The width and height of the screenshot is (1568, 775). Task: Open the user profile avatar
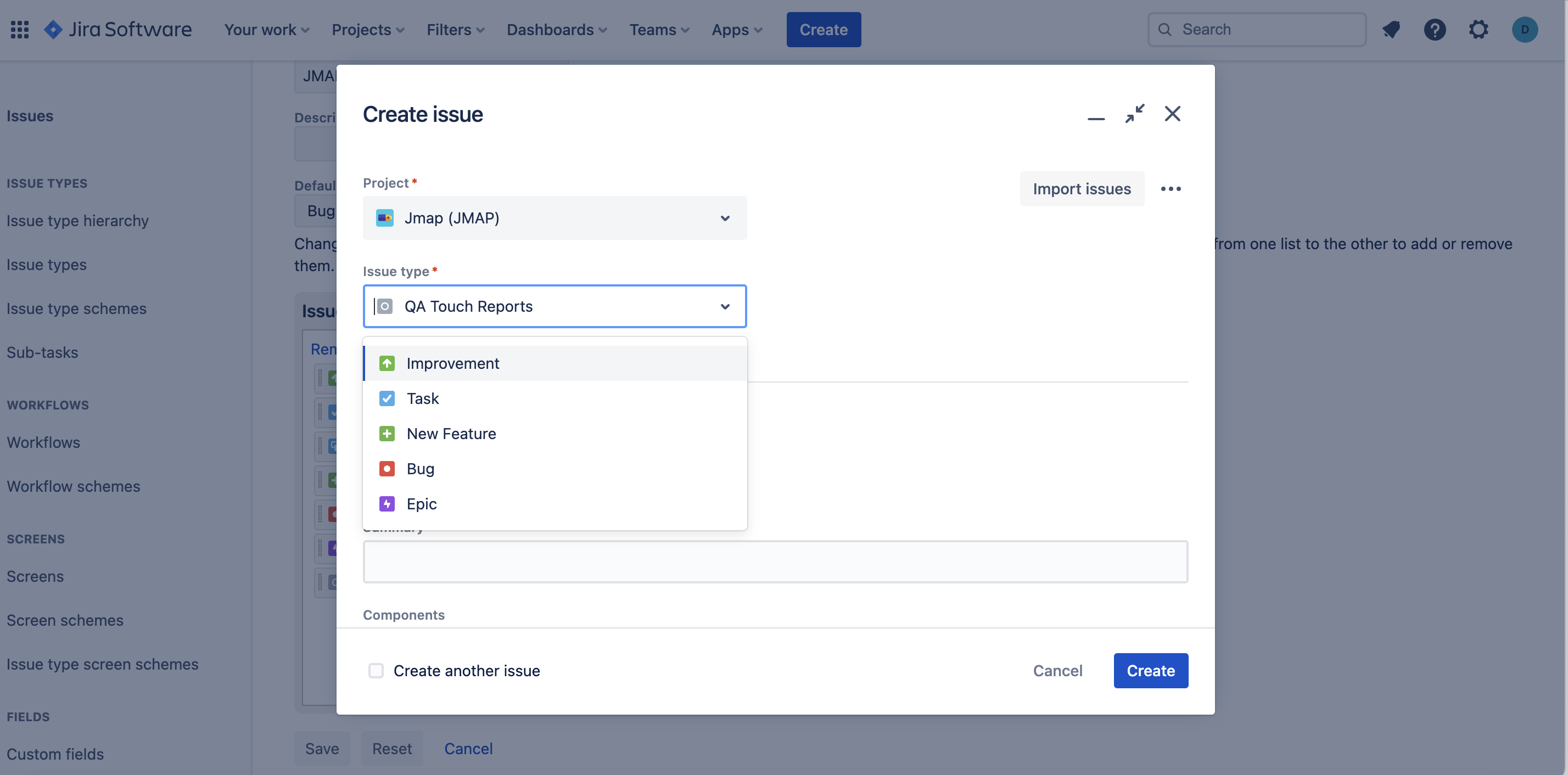[x=1525, y=29]
